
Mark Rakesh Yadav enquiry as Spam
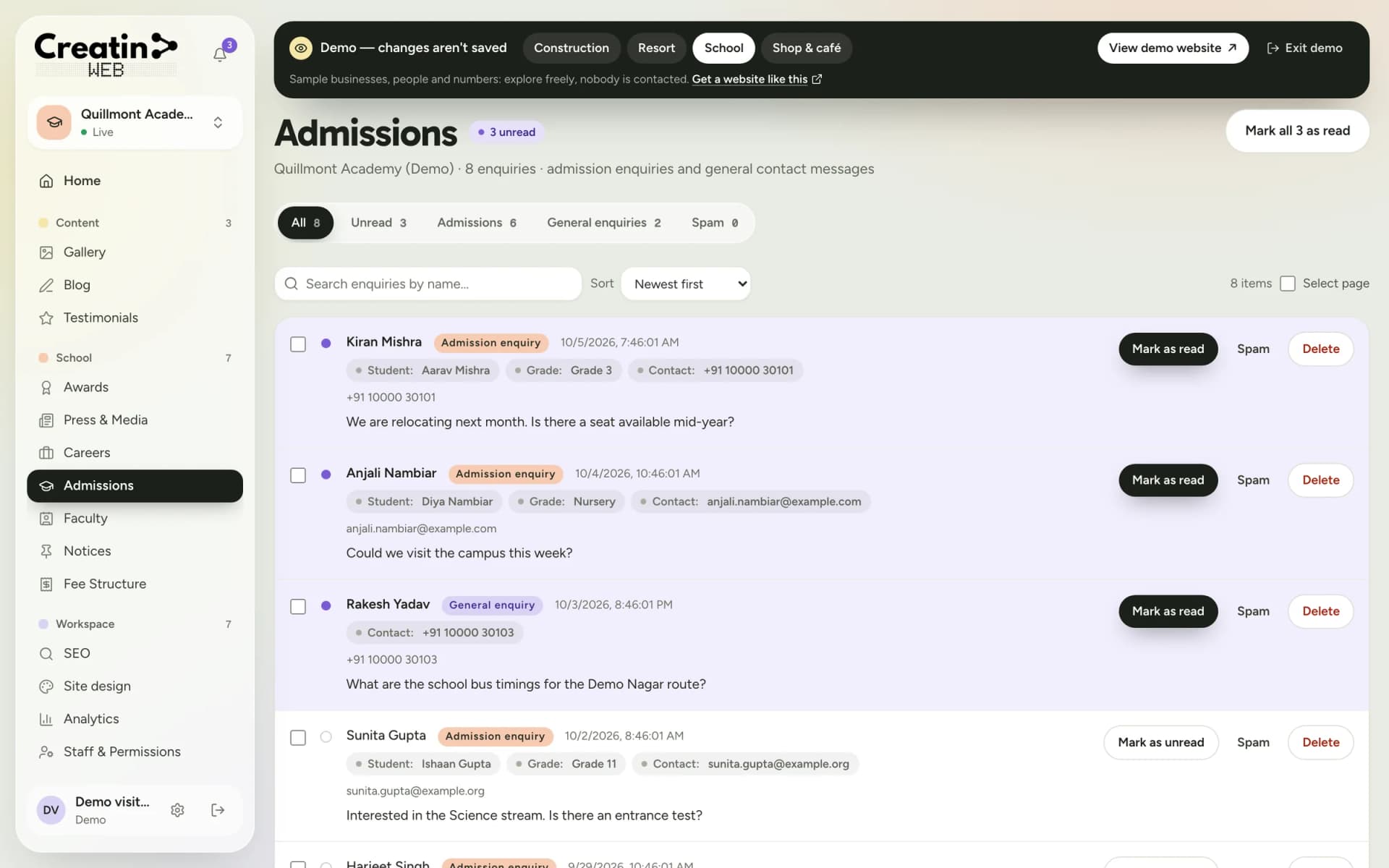(1253, 611)
